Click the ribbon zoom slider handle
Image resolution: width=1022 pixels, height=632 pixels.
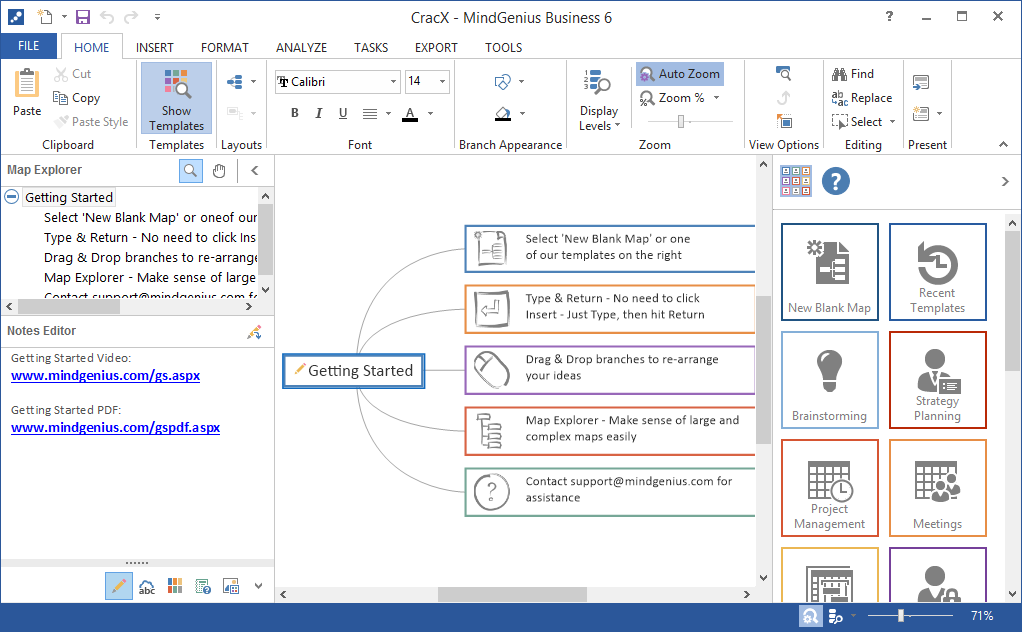pos(680,121)
